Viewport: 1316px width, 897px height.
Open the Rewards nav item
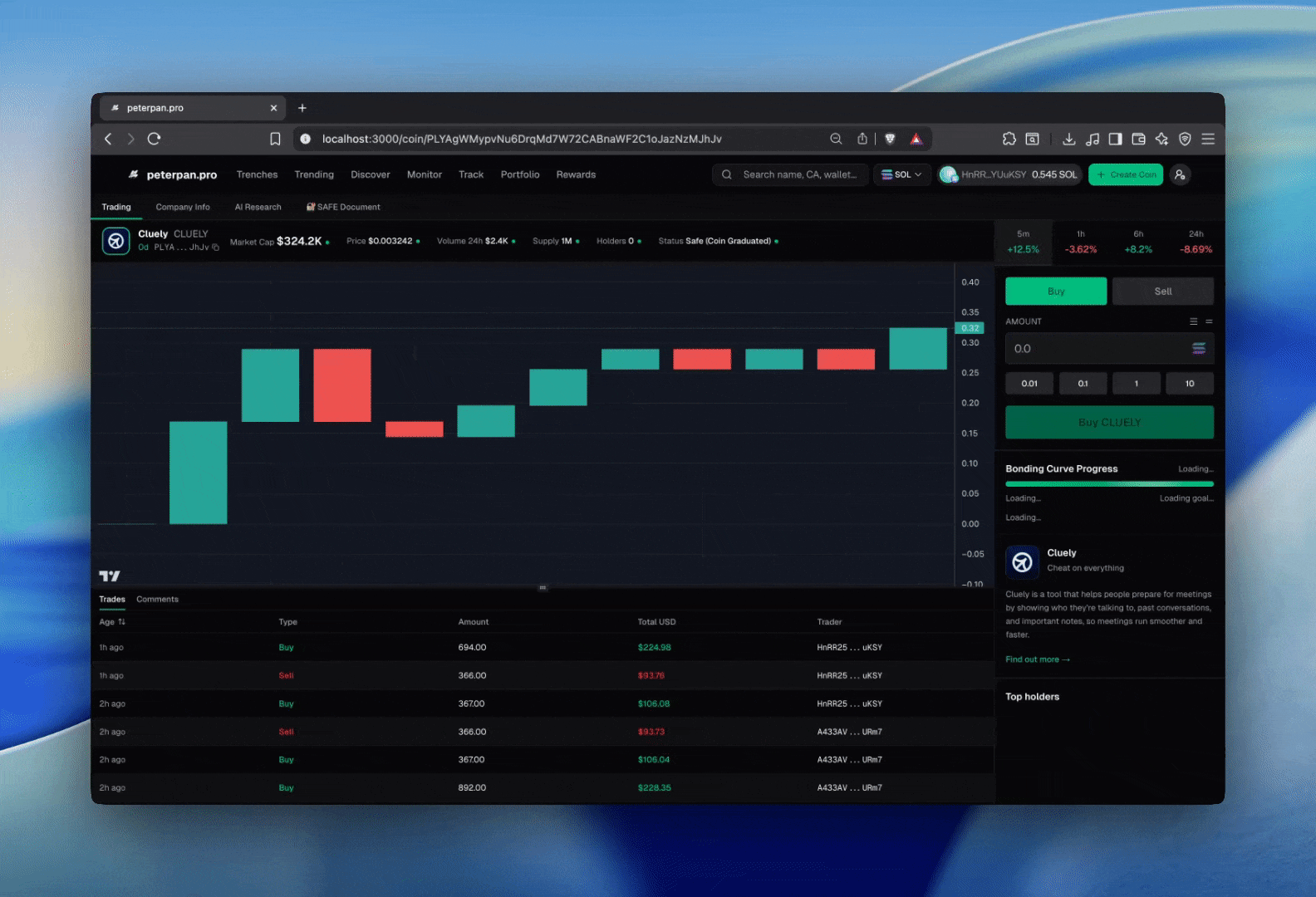[576, 174]
